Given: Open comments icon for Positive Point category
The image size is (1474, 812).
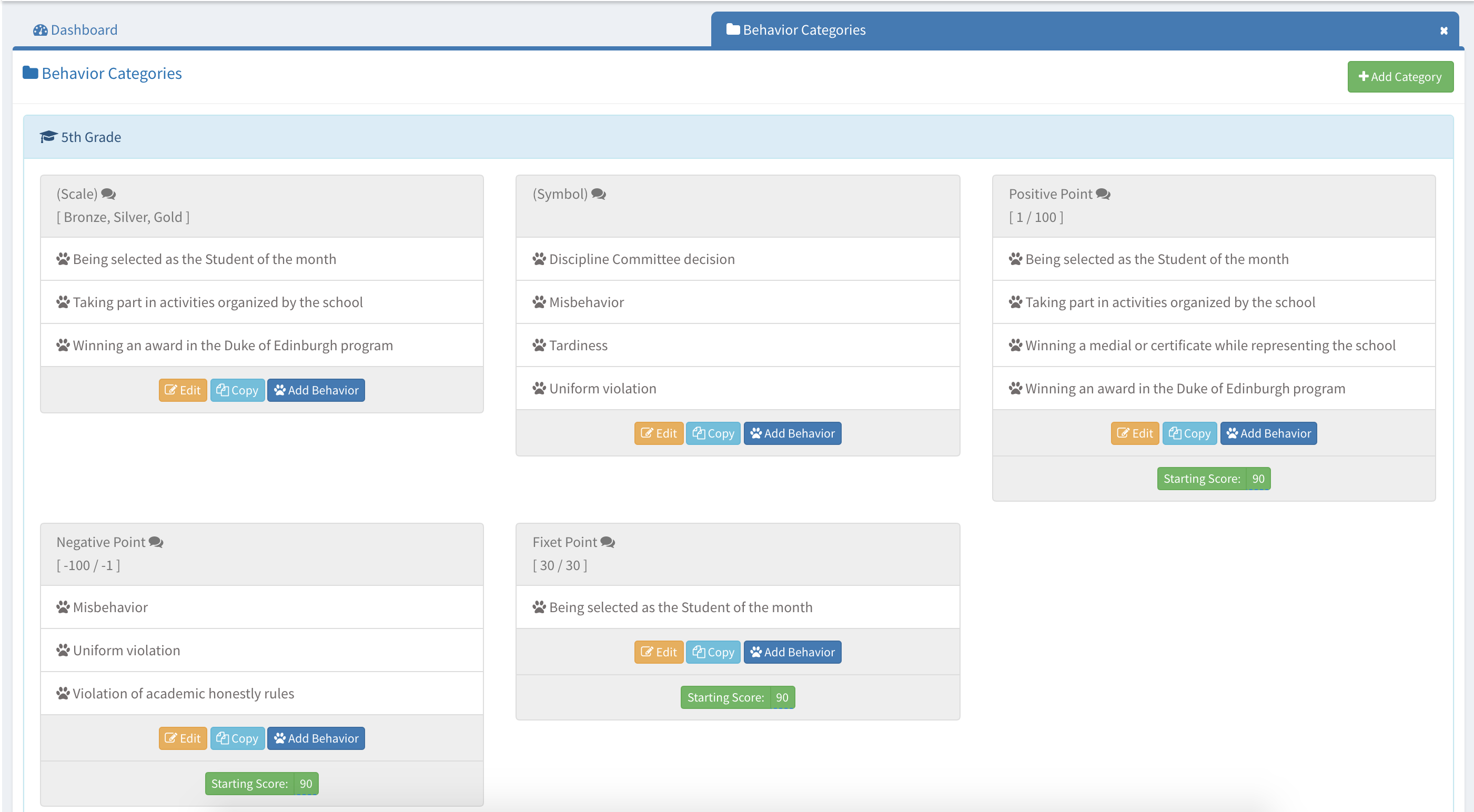Looking at the screenshot, I should coord(1103,195).
